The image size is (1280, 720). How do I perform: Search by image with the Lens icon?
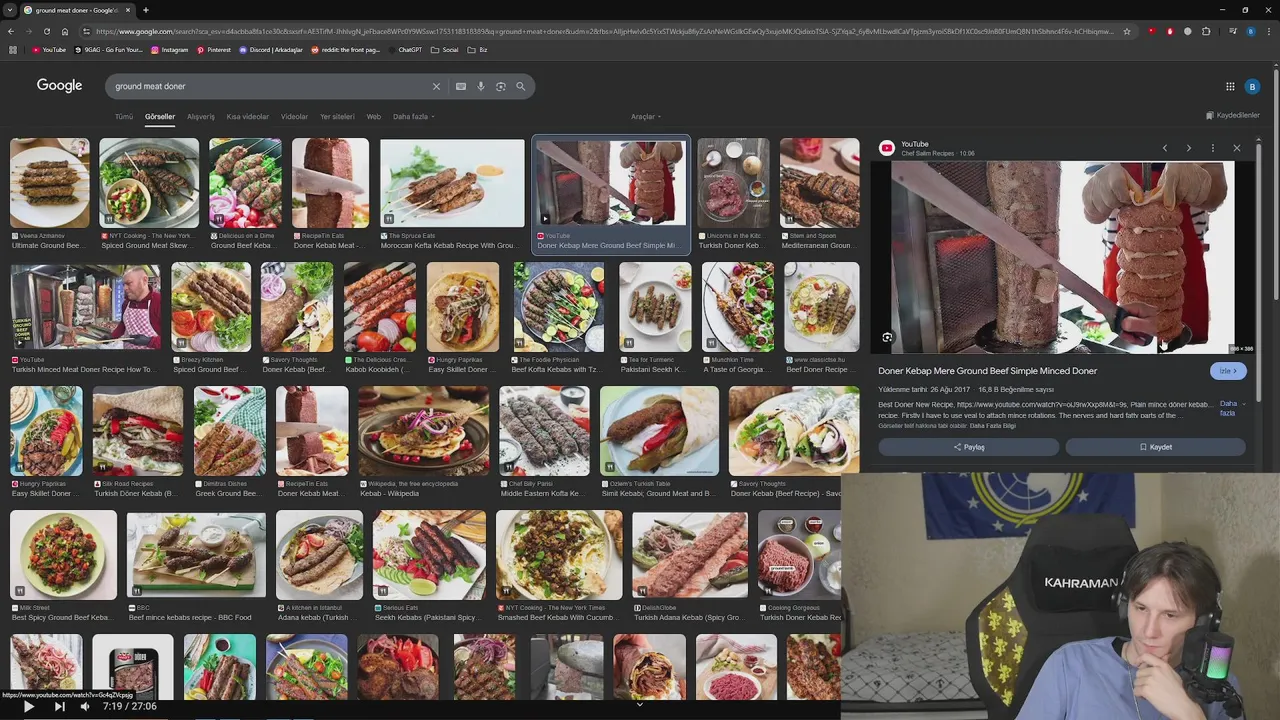[x=501, y=86]
